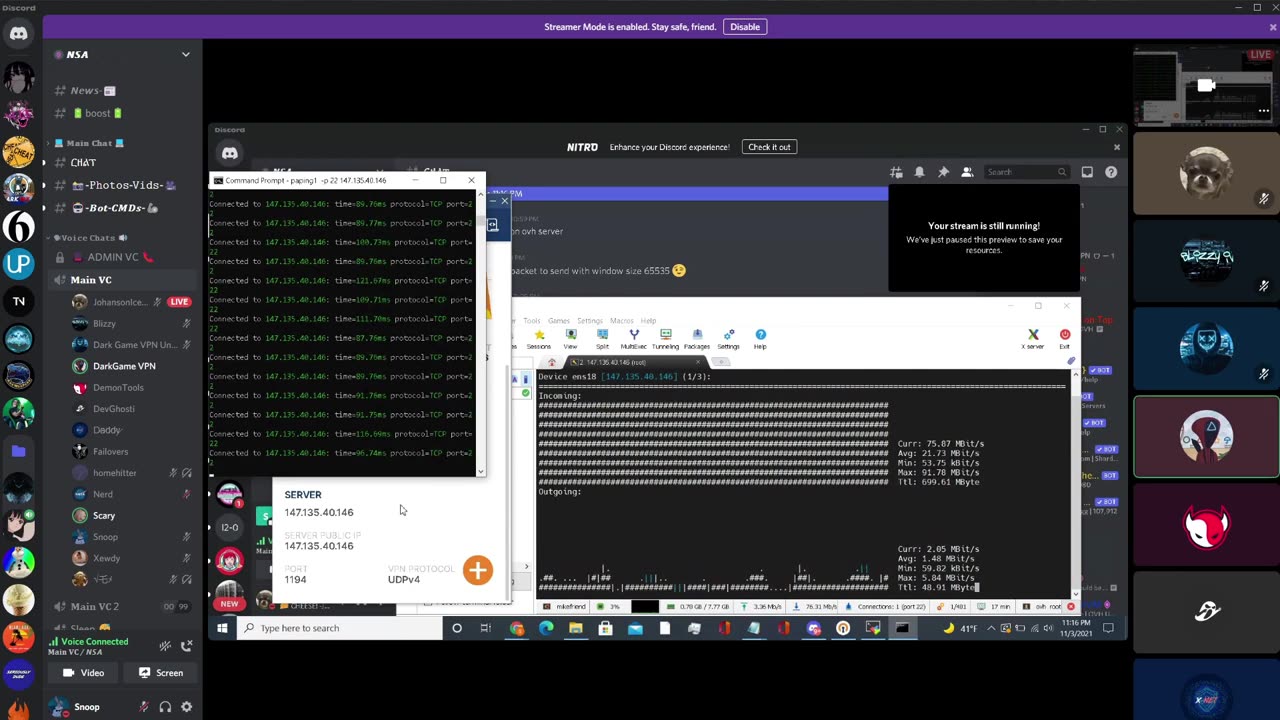1280x720 pixels.
Task: Click JohansonIce's LIVE badge
Action: pos(179,302)
